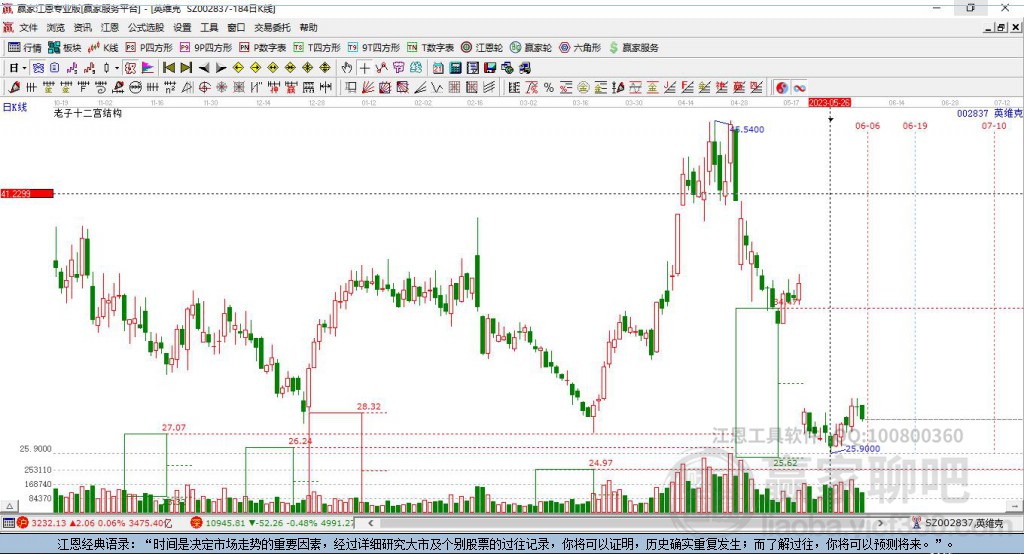Switch to the K线 candlestick chart button
Viewport: 1024px width, 554px height.
103,48
